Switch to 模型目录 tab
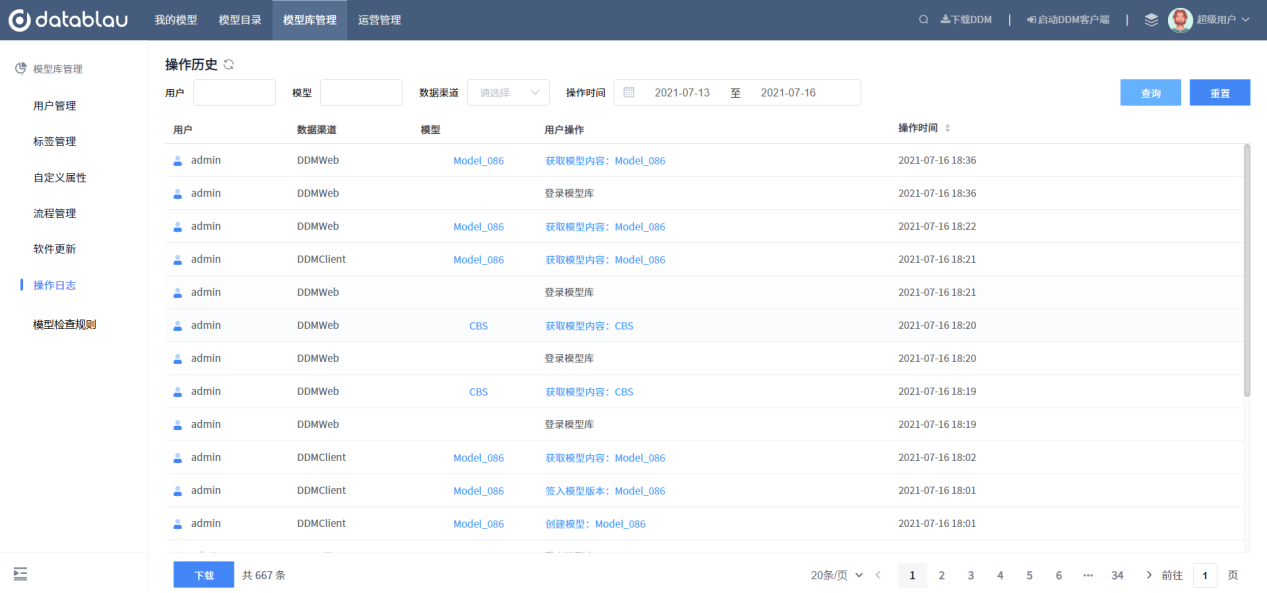This screenshot has width=1267, height=593. (x=240, y=20)
